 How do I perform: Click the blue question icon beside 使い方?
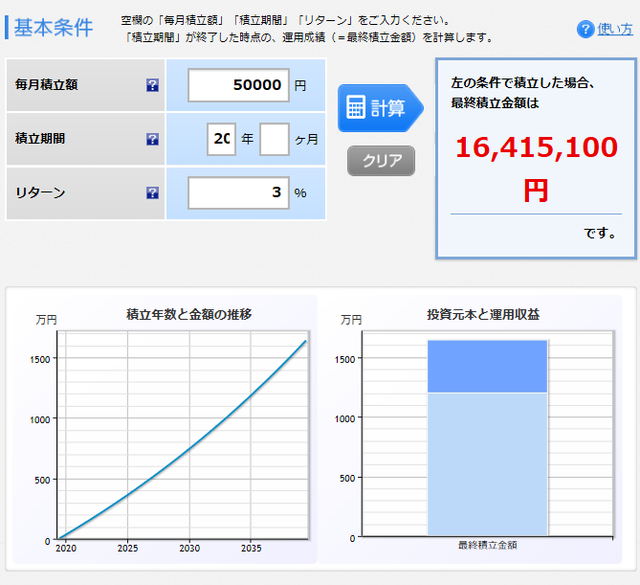click(x=585, y=29)
